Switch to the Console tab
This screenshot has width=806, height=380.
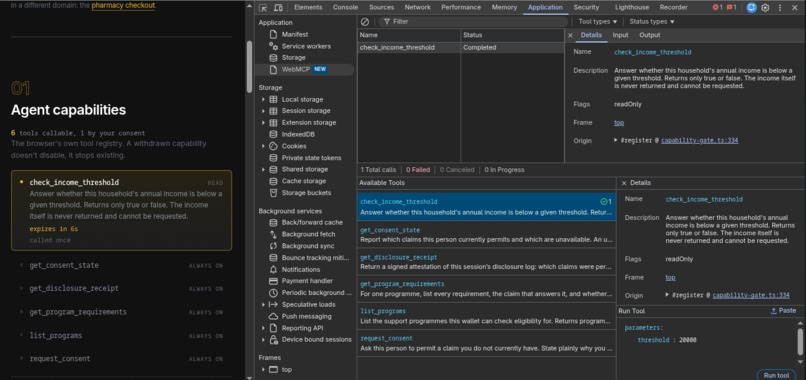tap(345, 8)
